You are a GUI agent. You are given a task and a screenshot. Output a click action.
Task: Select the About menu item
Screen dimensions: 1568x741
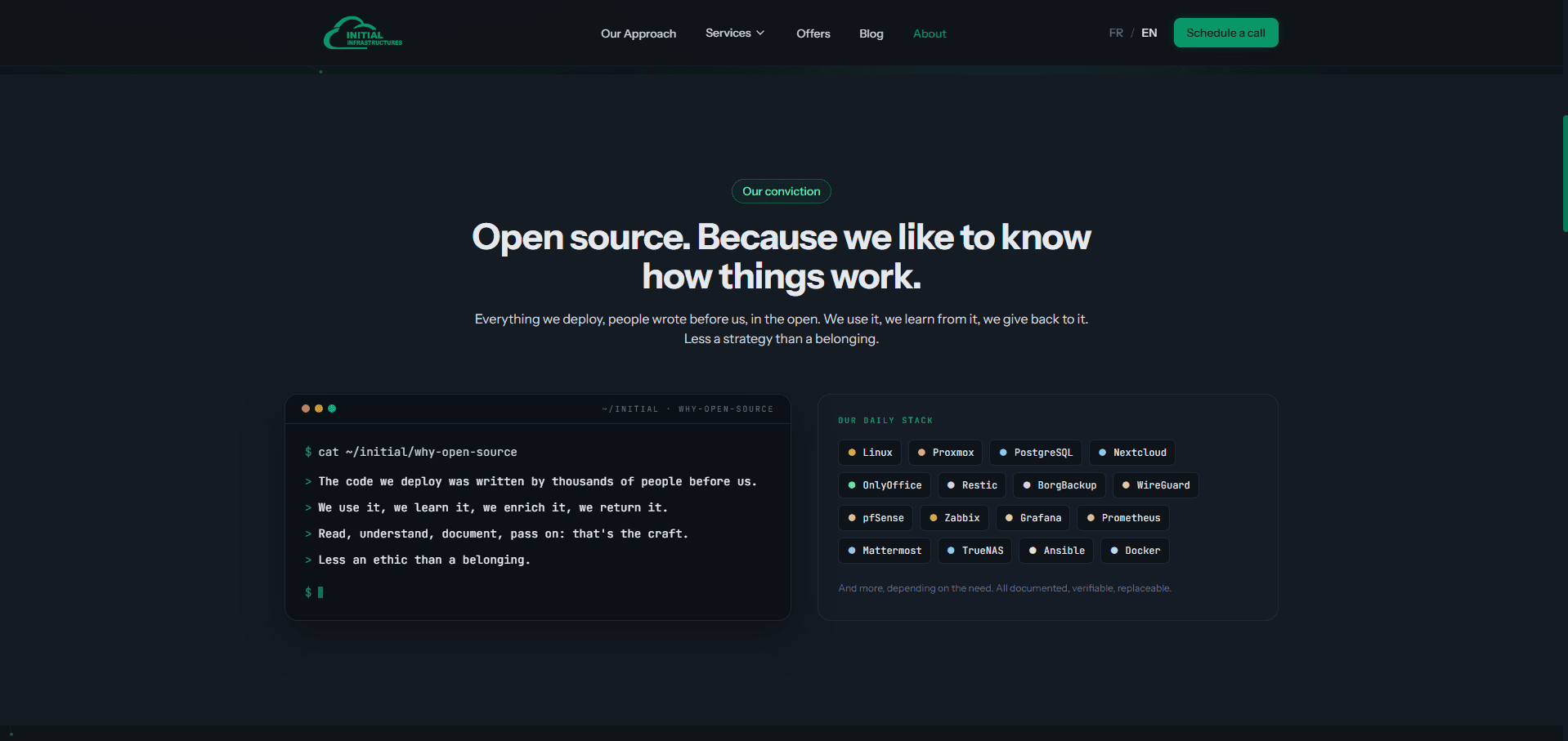point(930,33)
